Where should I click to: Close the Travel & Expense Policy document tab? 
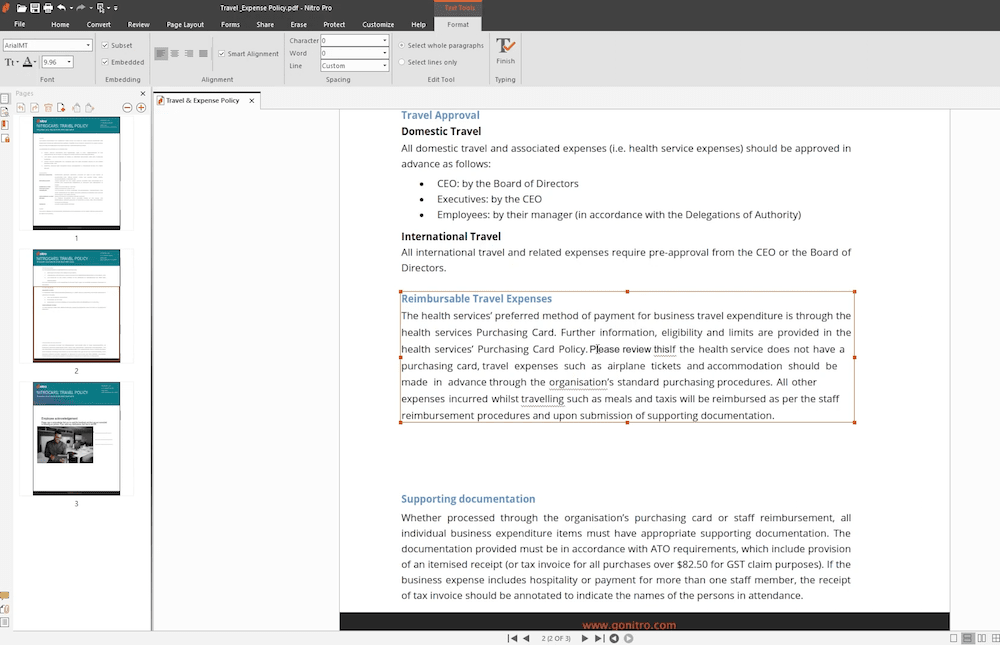pyautogui.click(x=252, y=100)
